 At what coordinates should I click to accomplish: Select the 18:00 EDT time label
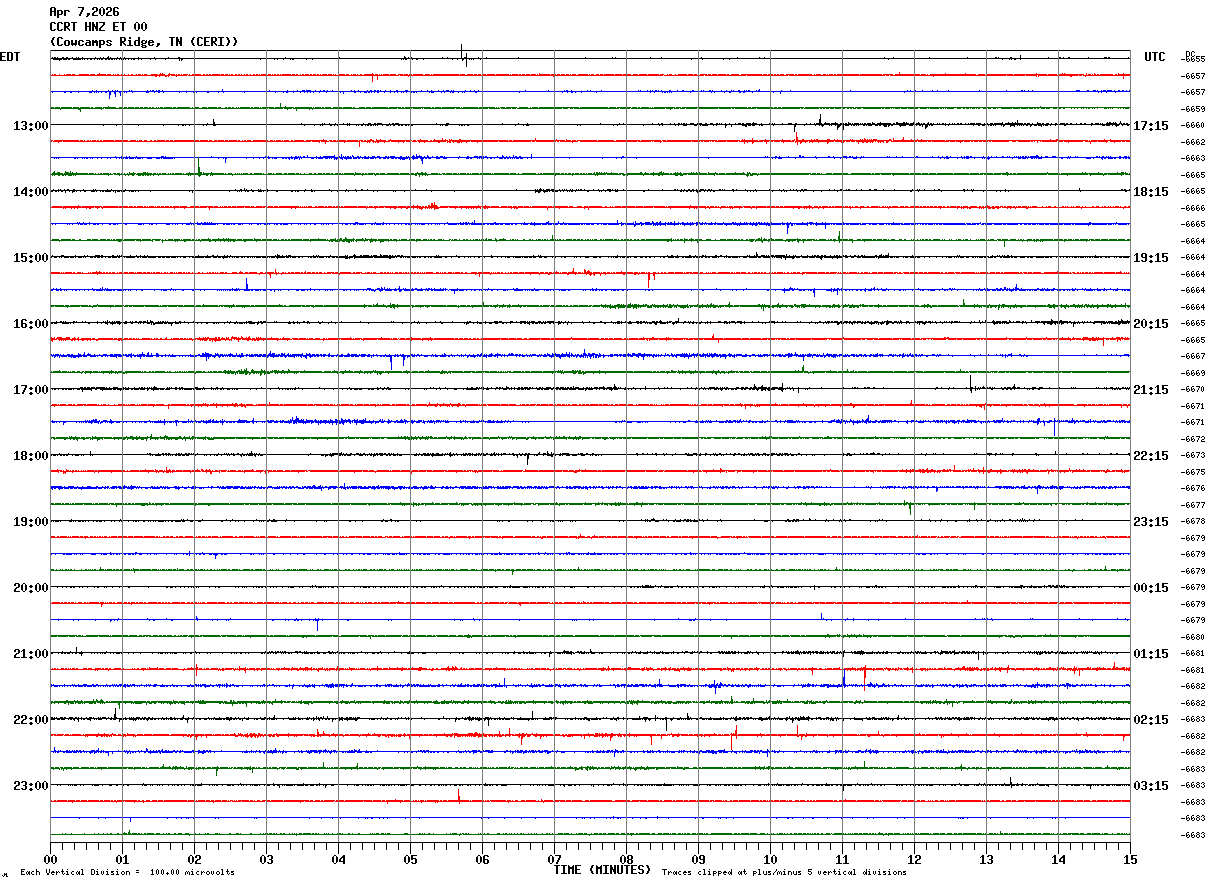point(31,456)
